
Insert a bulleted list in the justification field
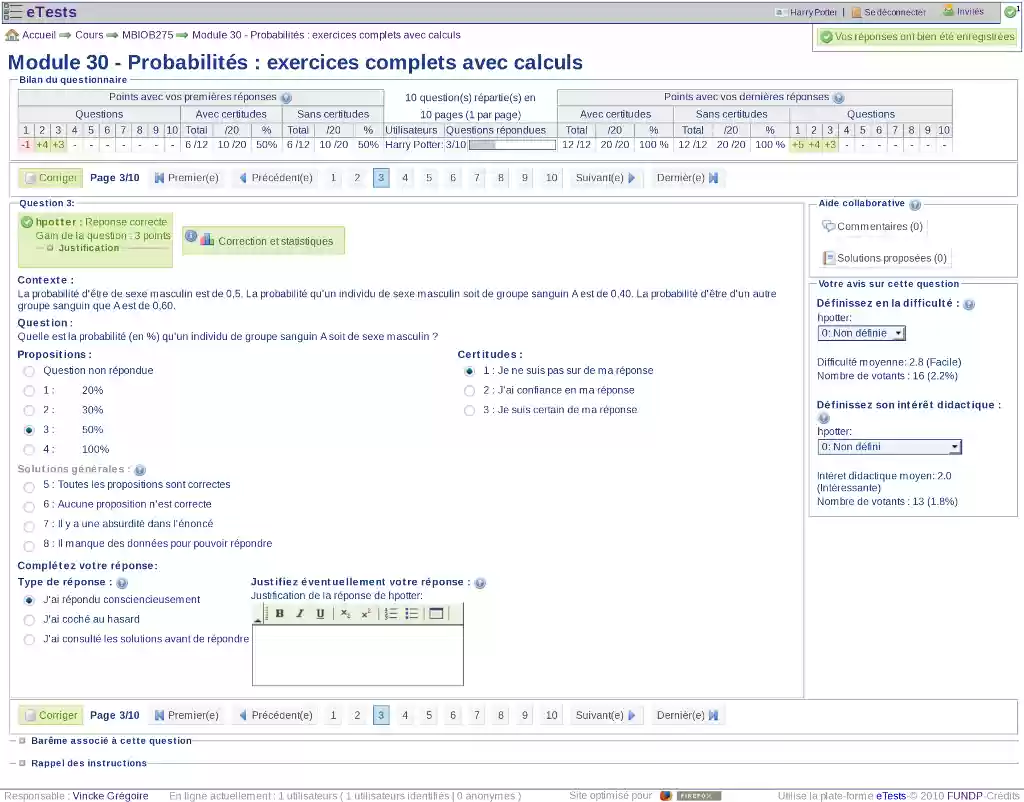(412, 613)
